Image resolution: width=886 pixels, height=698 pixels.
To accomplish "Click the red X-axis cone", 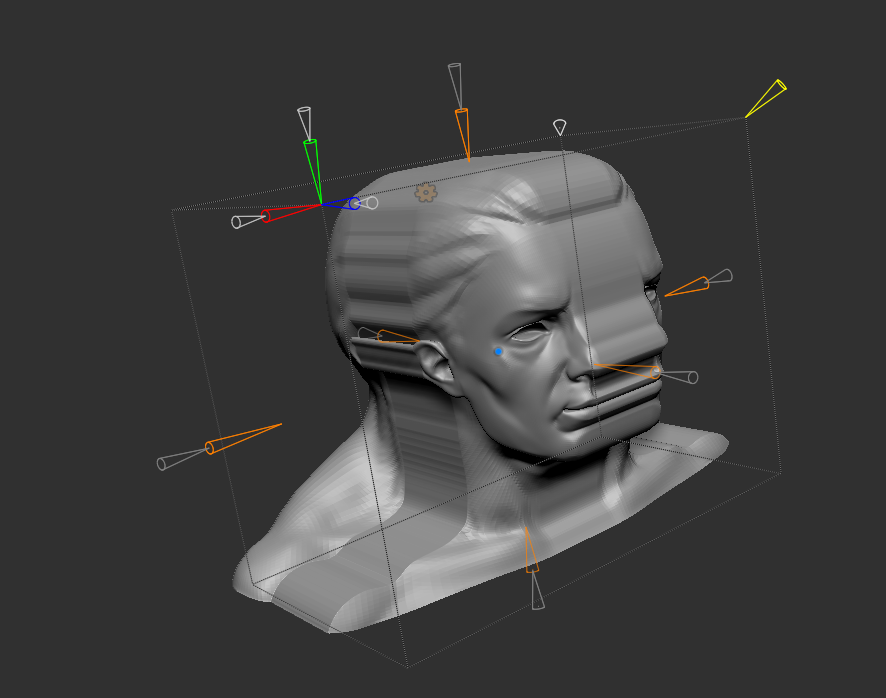I will coord(290,213).
